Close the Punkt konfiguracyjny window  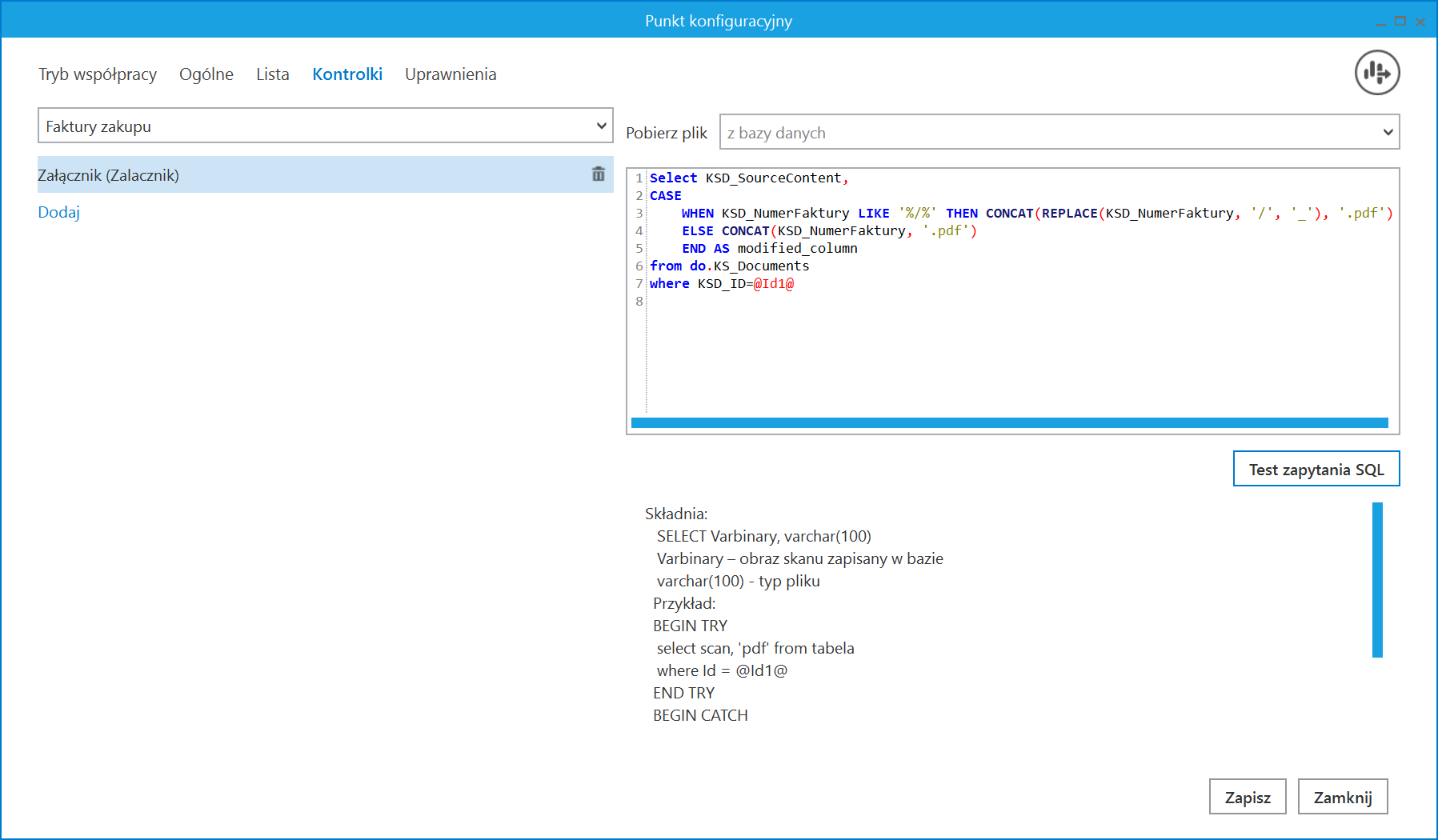pos(1420,22)
